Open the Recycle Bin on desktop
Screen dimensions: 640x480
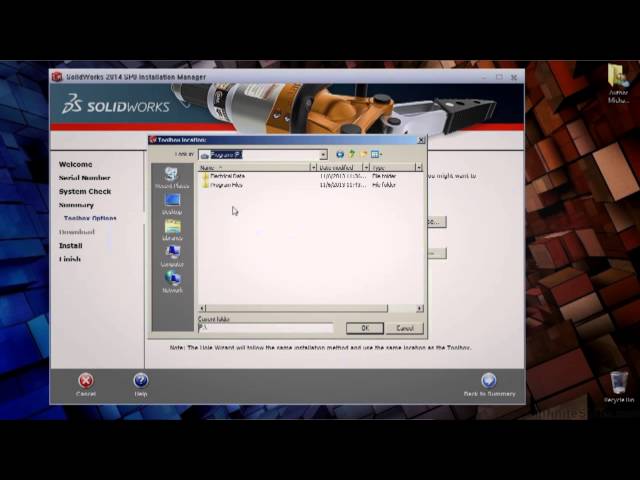(x=619, y=387)
